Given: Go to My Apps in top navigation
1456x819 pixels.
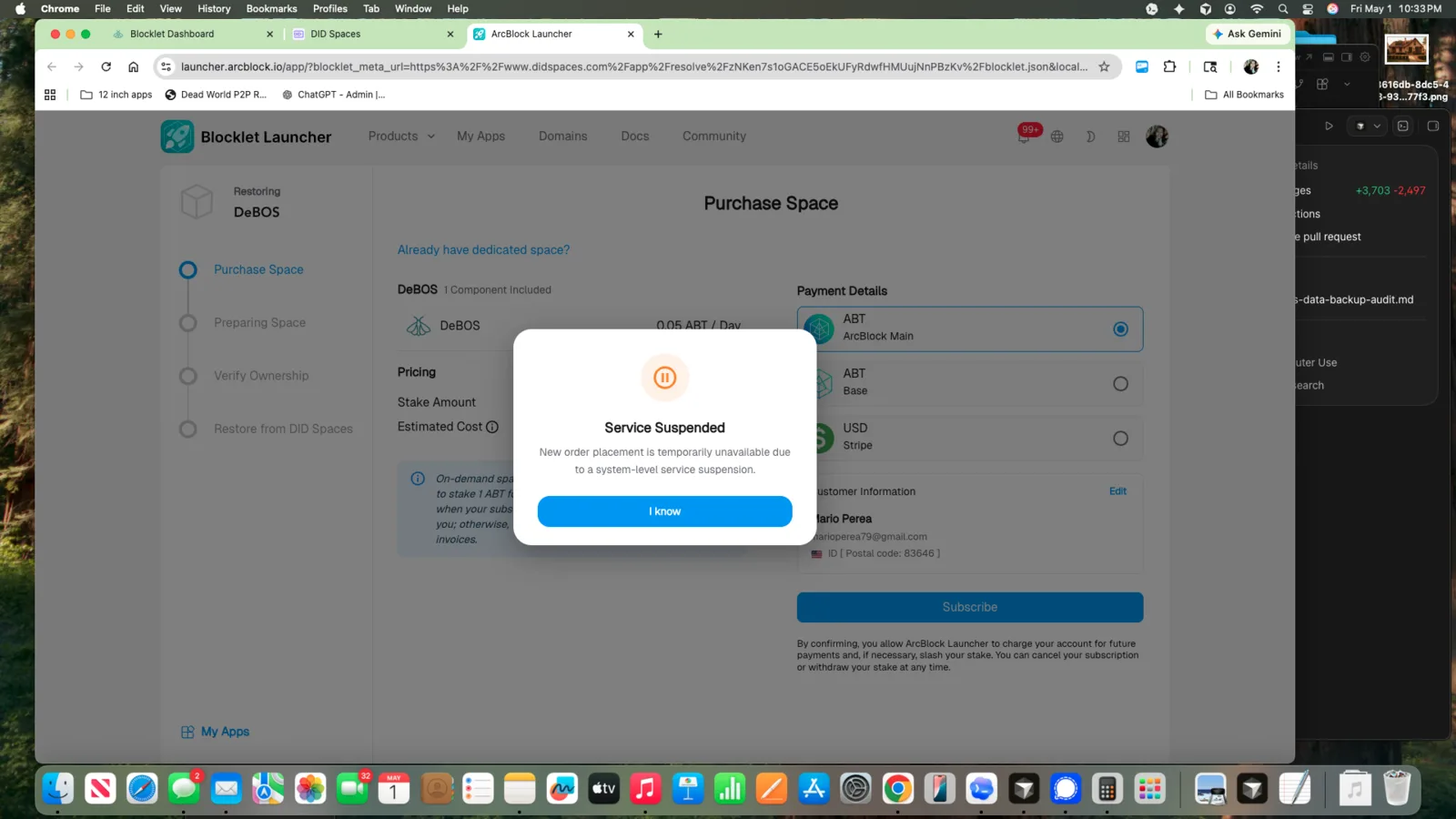Looking at the screenshot, I should 480,136.
